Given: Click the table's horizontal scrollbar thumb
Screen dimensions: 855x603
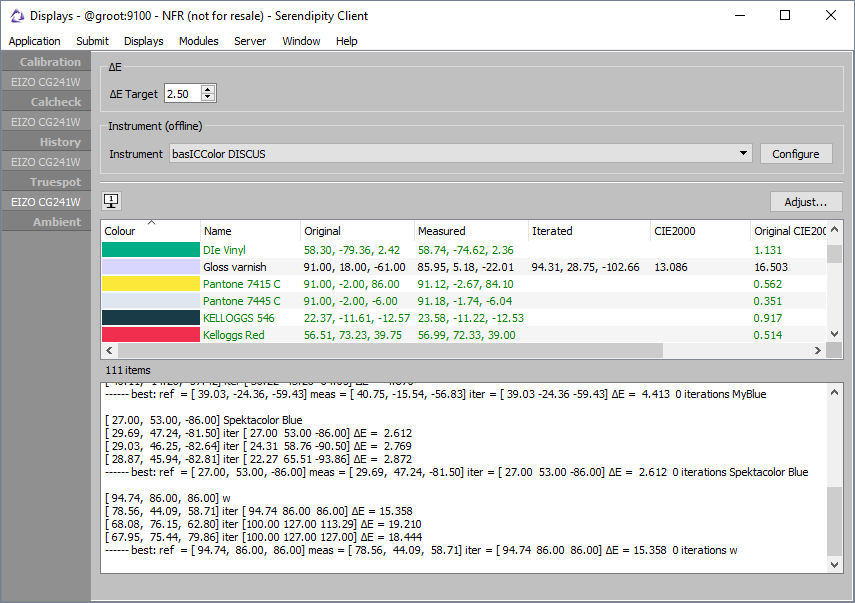Looking at the screenshot, I should coord(390,351).
